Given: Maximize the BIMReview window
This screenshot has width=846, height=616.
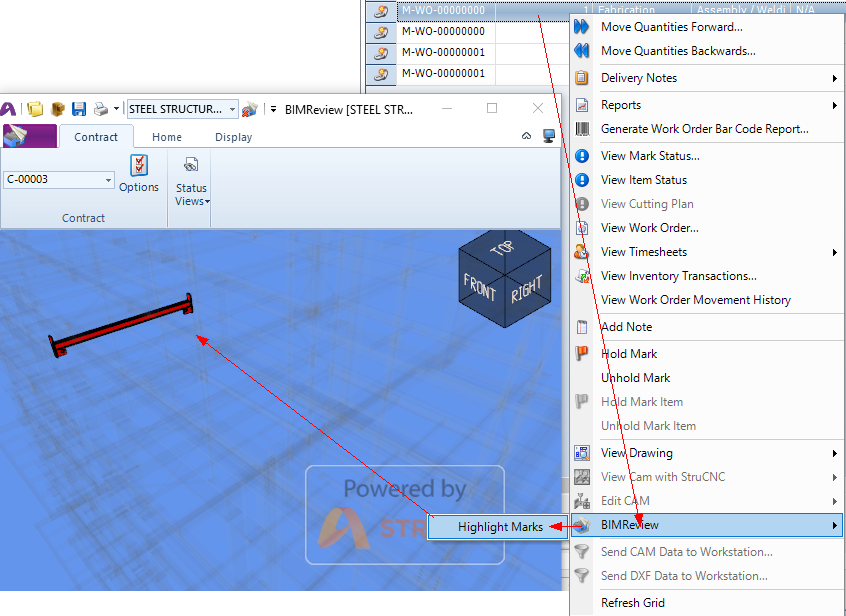Looking at the screenshot, I should pyautogui.click(x=492, y=108).
